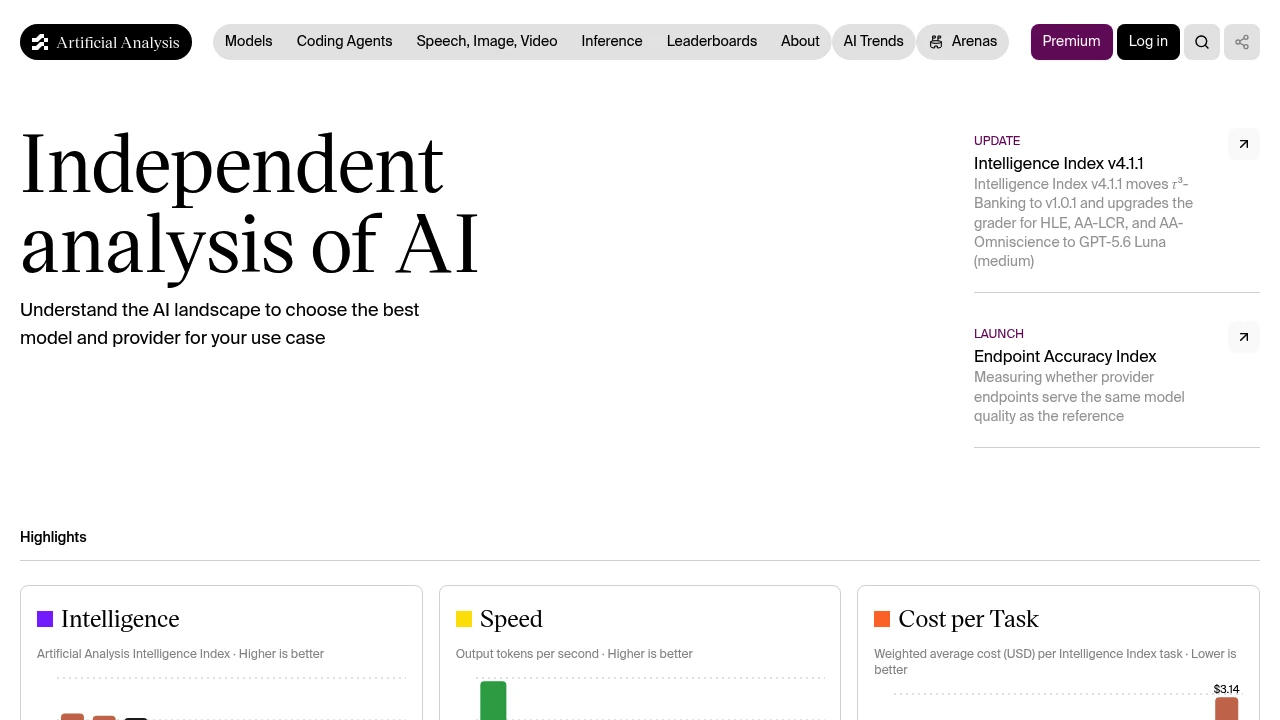Image resolution: width=1280 pixels, height=720 pixels.
Task: Open the search icon button
Action: pyautogui.click(x=1202, y=42)
